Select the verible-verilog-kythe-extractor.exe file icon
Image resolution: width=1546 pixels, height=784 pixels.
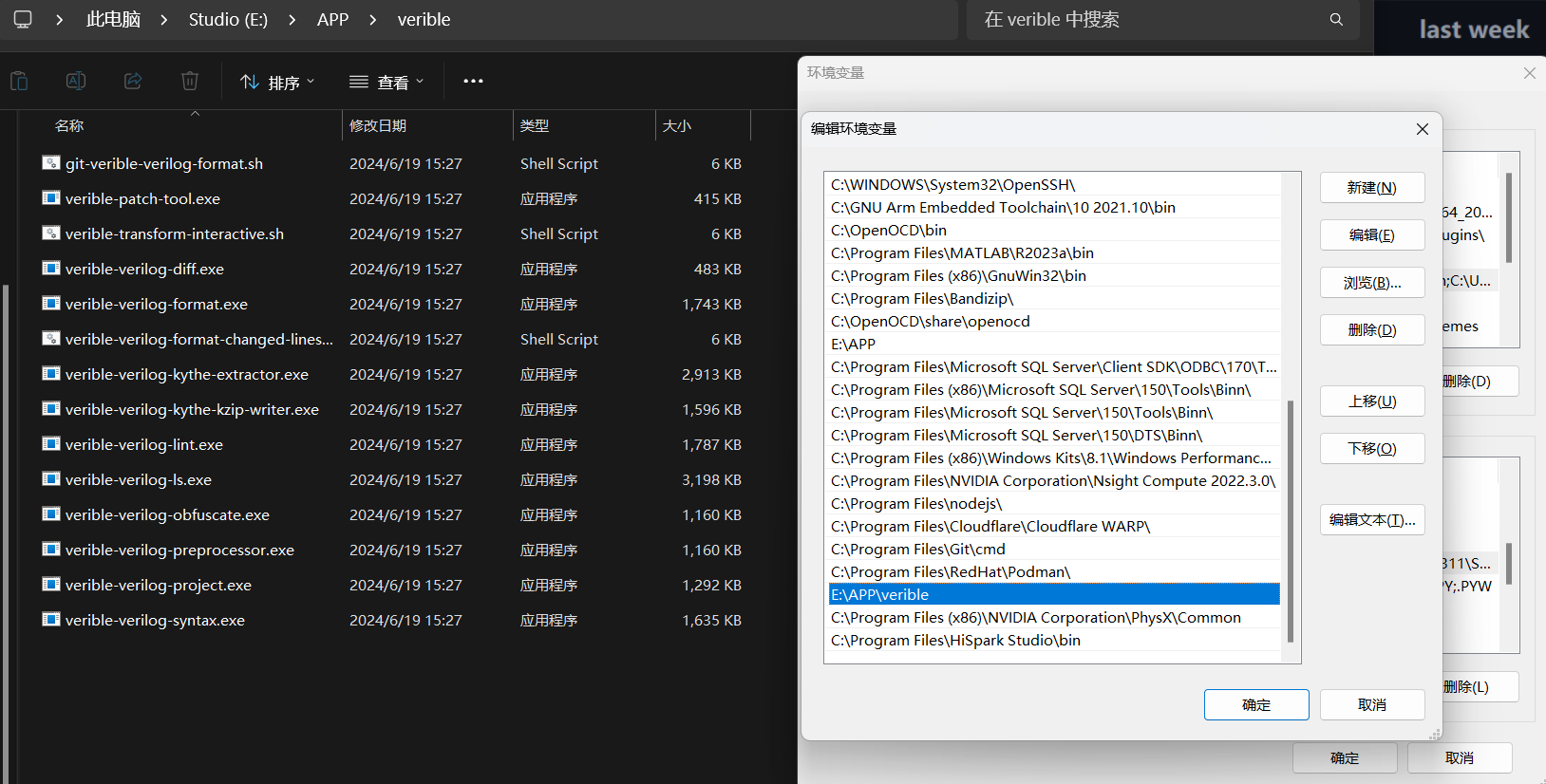tap(51, 374)
